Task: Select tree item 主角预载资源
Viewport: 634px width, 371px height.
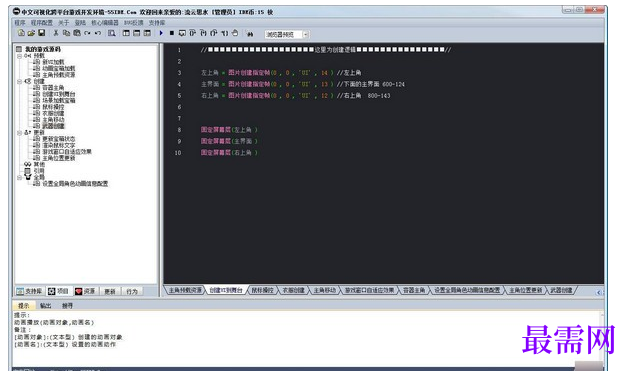Action: point(59,75)
